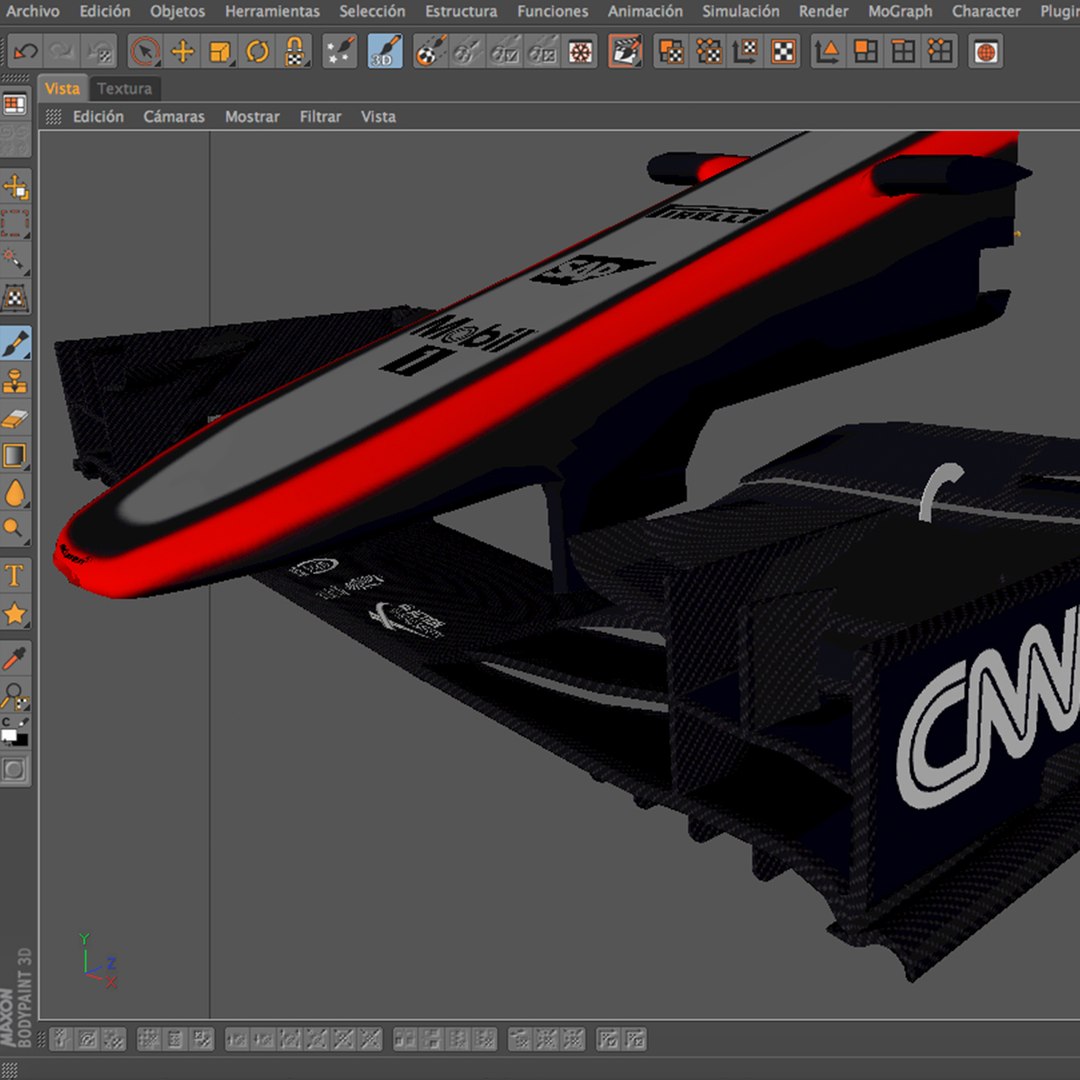The width and height of the screenshot is (1080, 1080).
Task: Click the dotted orange grid icon
Action: [939, 52]
